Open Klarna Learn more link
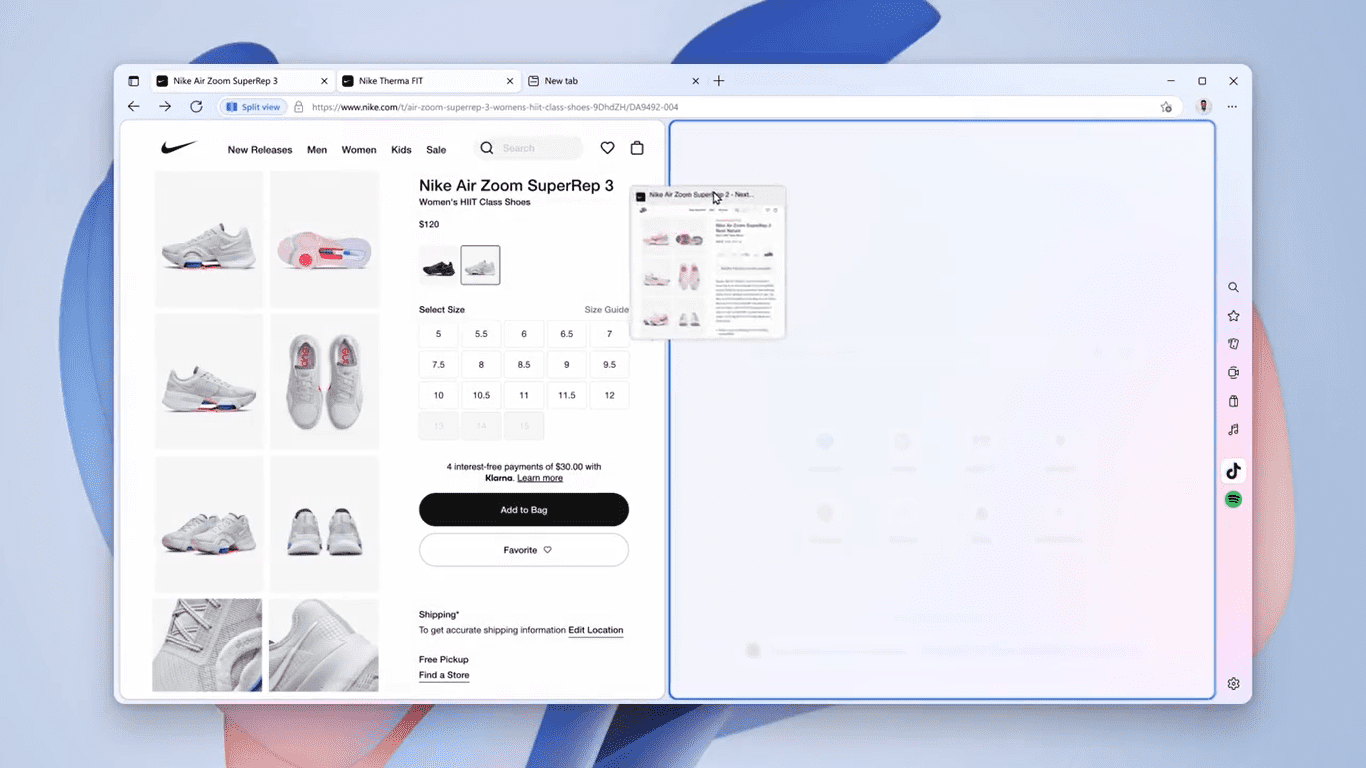The width and height of the screenshot is (1366, 768). click(x=540, y=478)
